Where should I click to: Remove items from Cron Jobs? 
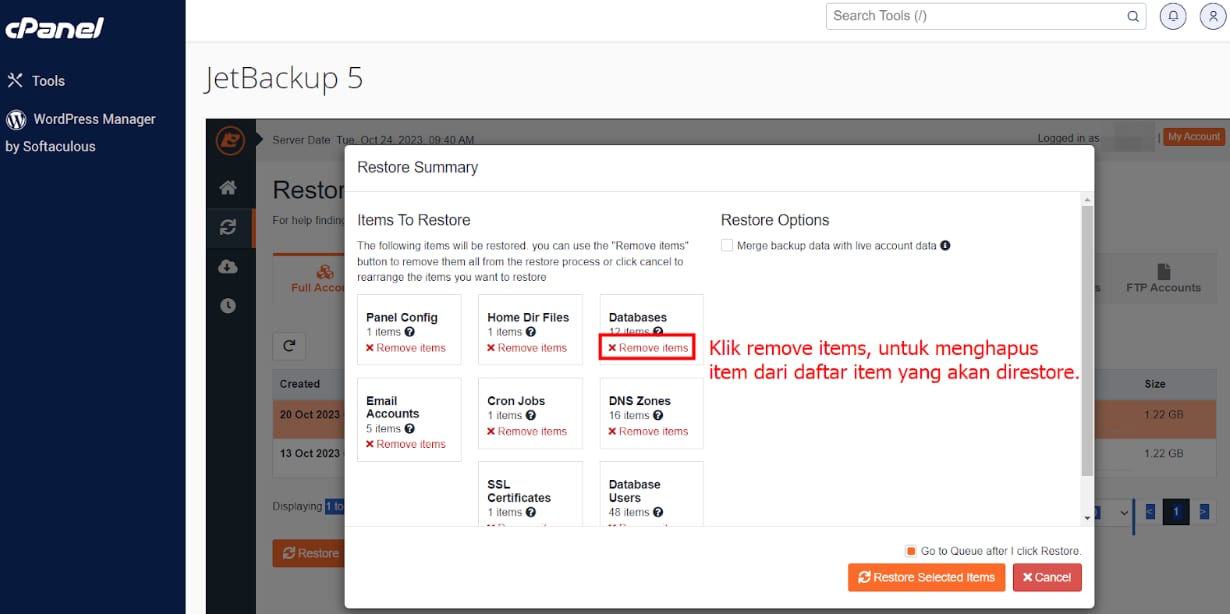(527, 432)
